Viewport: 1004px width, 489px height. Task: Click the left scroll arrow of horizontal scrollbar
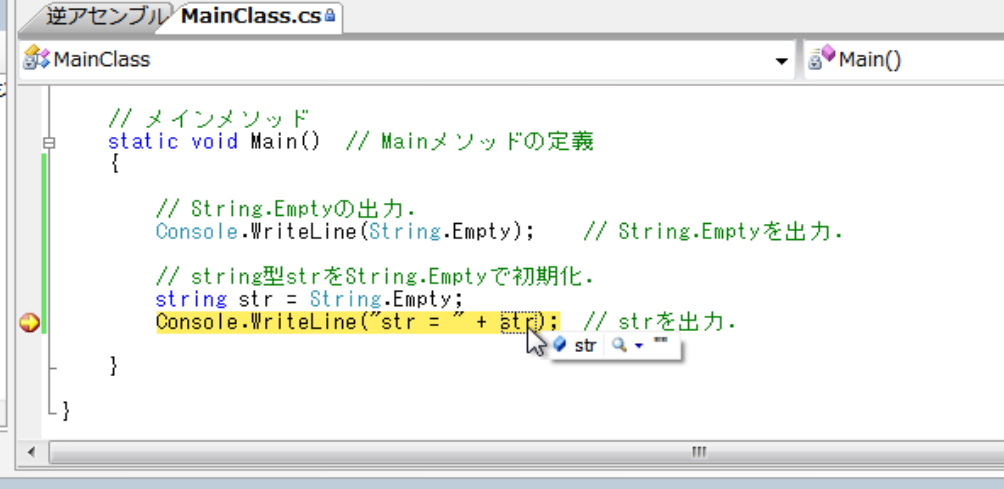(x=31, y=453)
